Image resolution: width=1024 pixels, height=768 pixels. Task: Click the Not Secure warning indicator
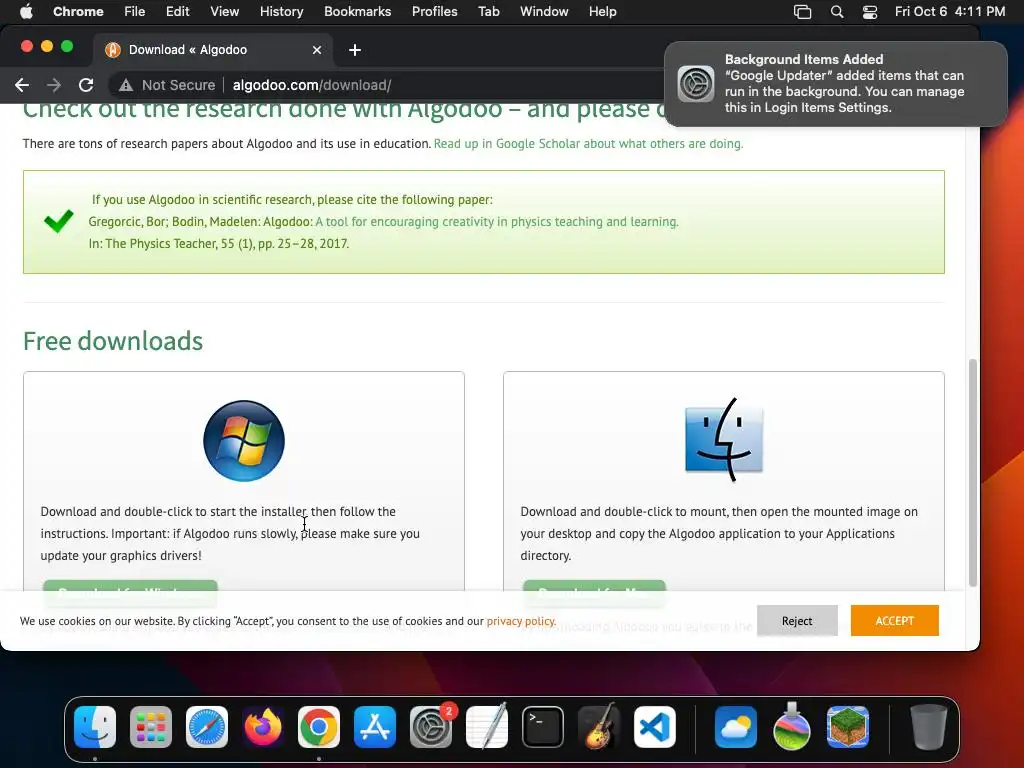click(167, 85)
